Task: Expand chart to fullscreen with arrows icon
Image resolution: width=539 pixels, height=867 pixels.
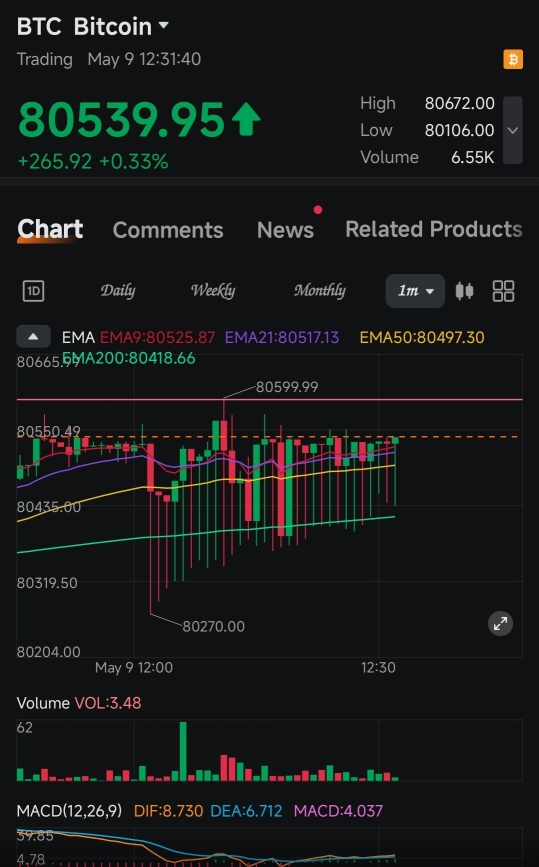Action: (500, 624)
